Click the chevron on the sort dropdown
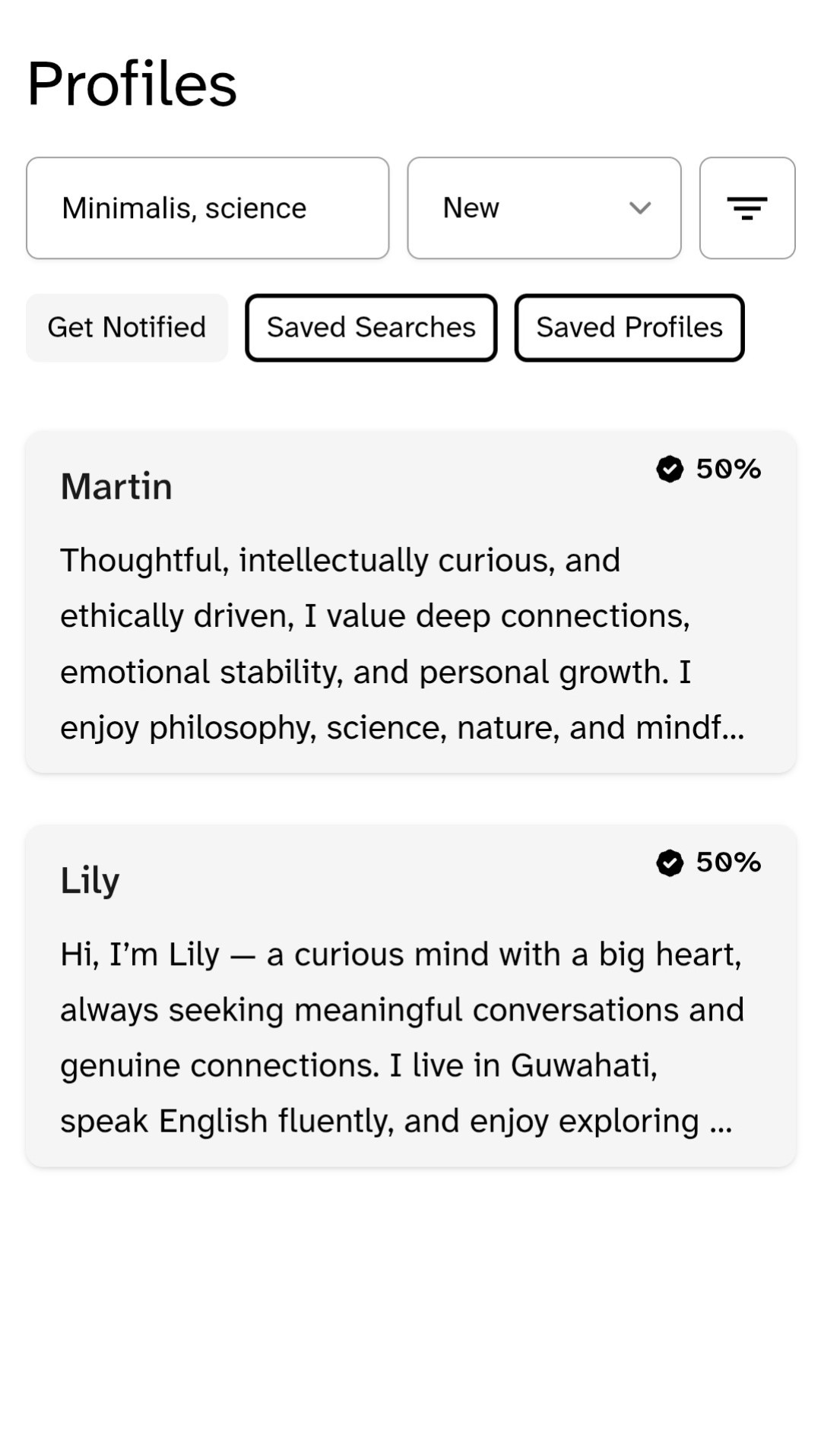This screenshot has height=1456, width=821. coord(639,207)
